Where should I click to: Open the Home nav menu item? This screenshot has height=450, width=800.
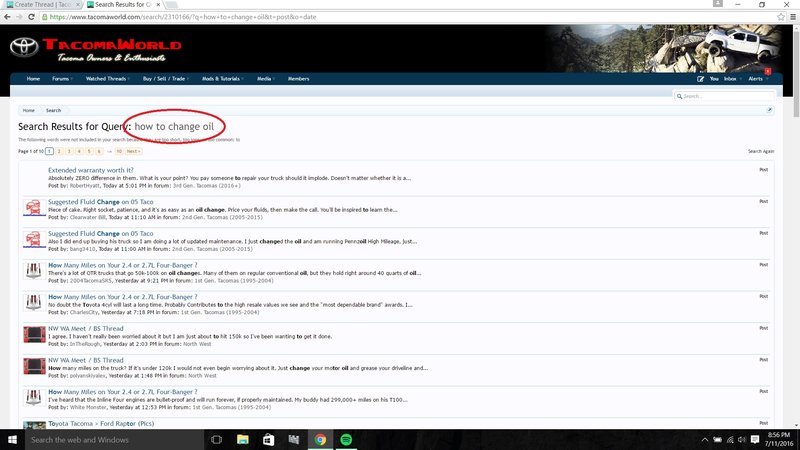33,79
